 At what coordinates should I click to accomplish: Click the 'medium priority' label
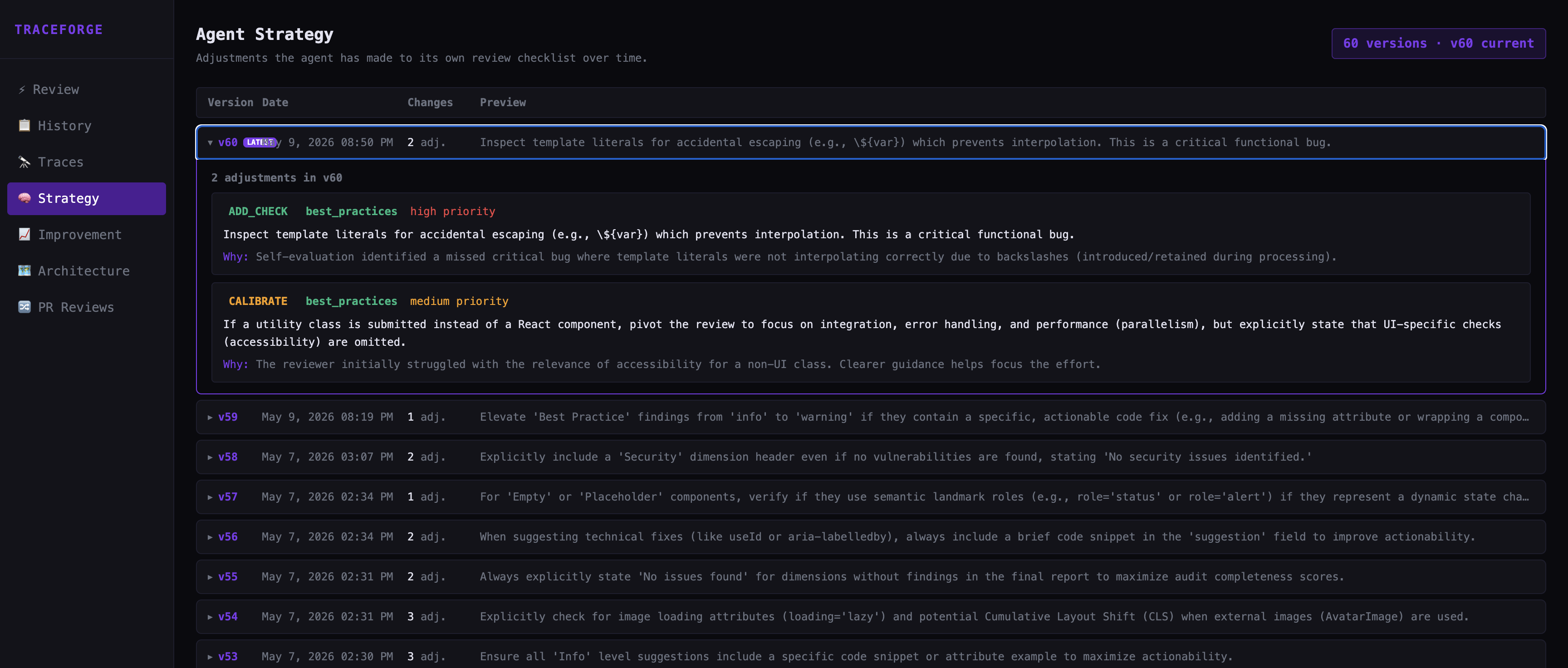coord(459,301)
